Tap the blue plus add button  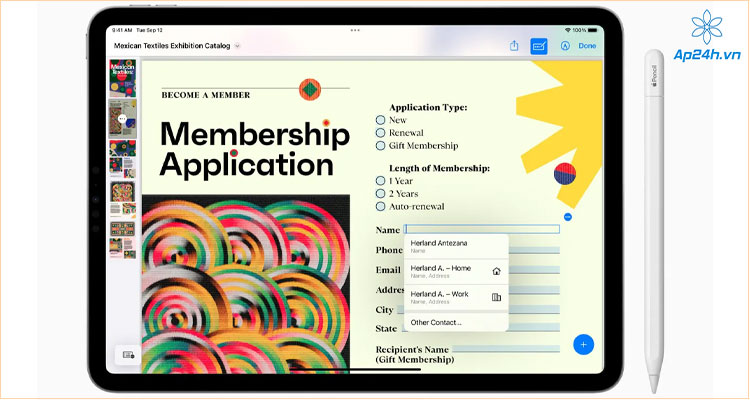(x=583, y=344)
